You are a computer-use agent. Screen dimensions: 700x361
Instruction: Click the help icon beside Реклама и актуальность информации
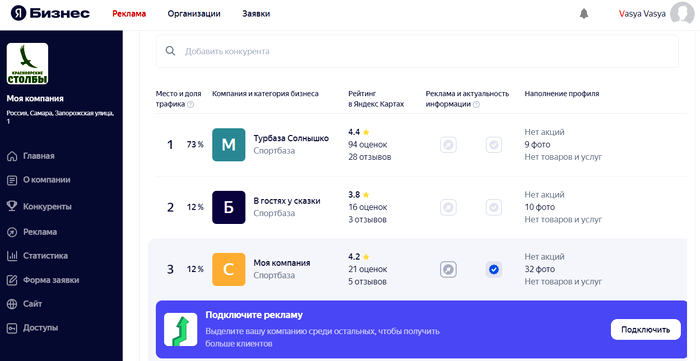[476, 104]
